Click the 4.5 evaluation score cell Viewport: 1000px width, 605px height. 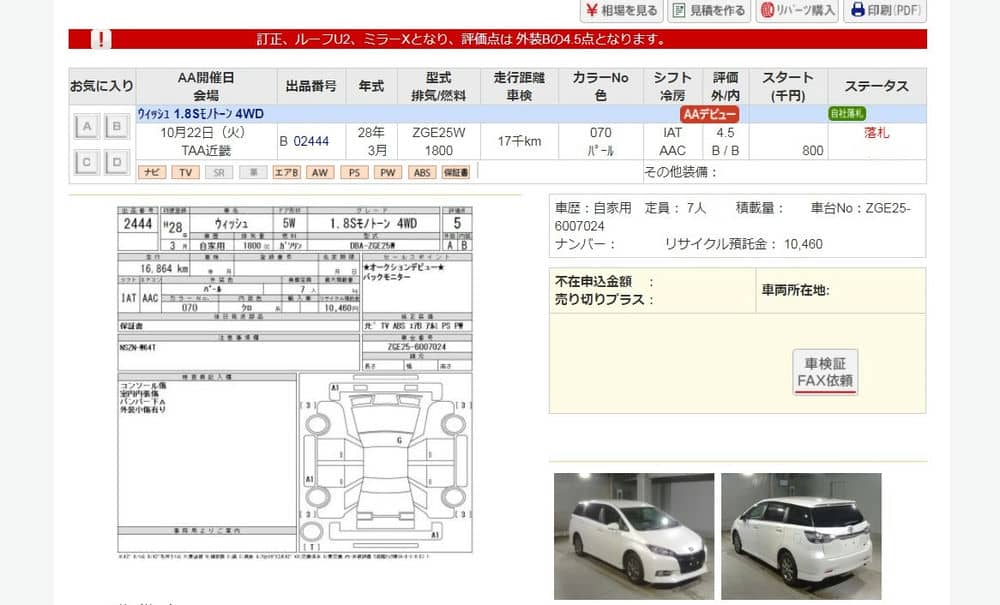[725, 133]
